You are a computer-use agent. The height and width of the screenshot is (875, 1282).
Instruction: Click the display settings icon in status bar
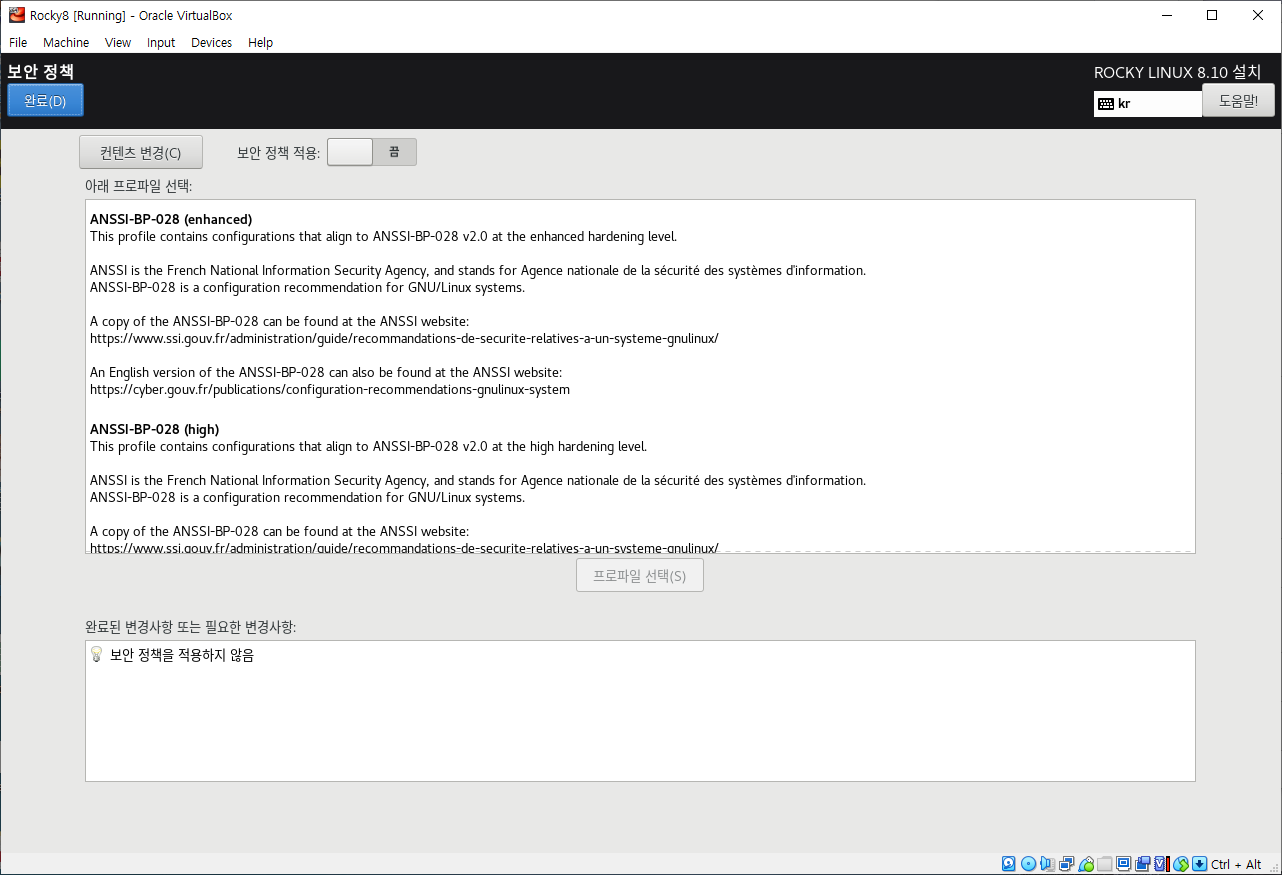(1124, 864)
